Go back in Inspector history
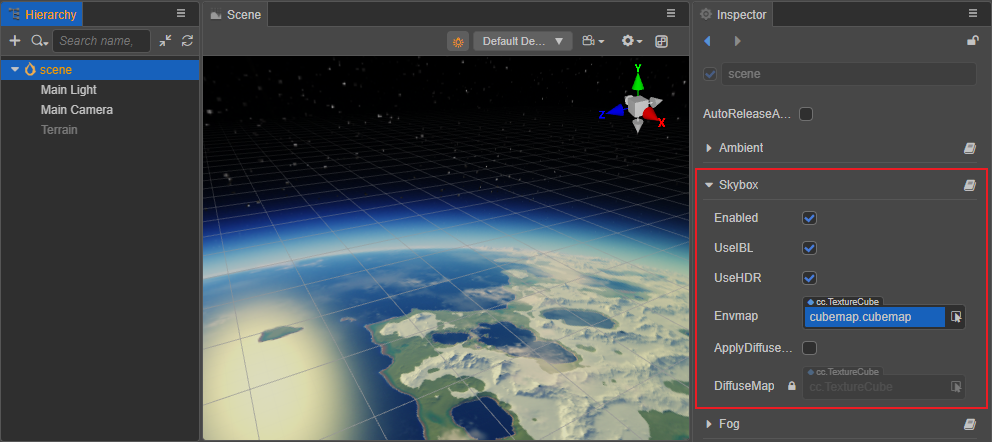 coord(707,41)
